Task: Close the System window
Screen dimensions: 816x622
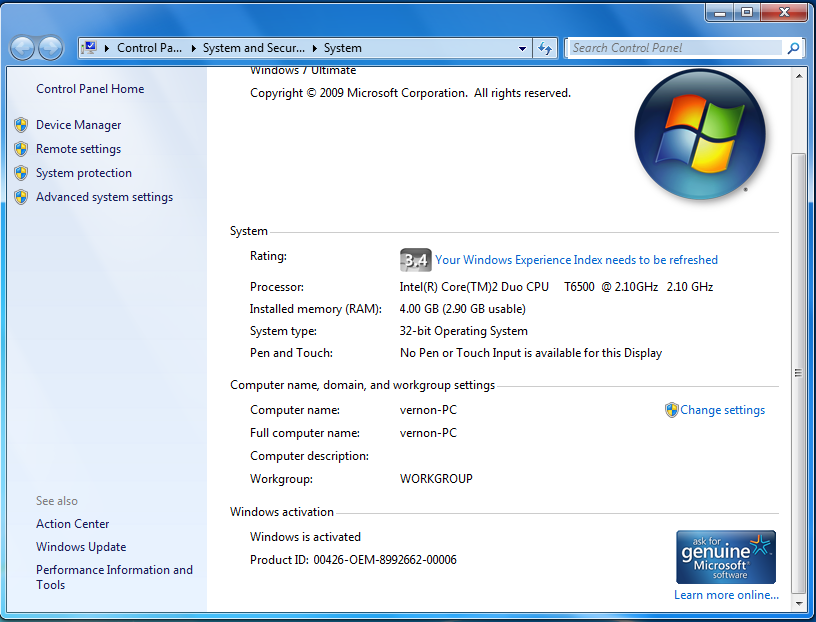Action: (x=784, y=12)
